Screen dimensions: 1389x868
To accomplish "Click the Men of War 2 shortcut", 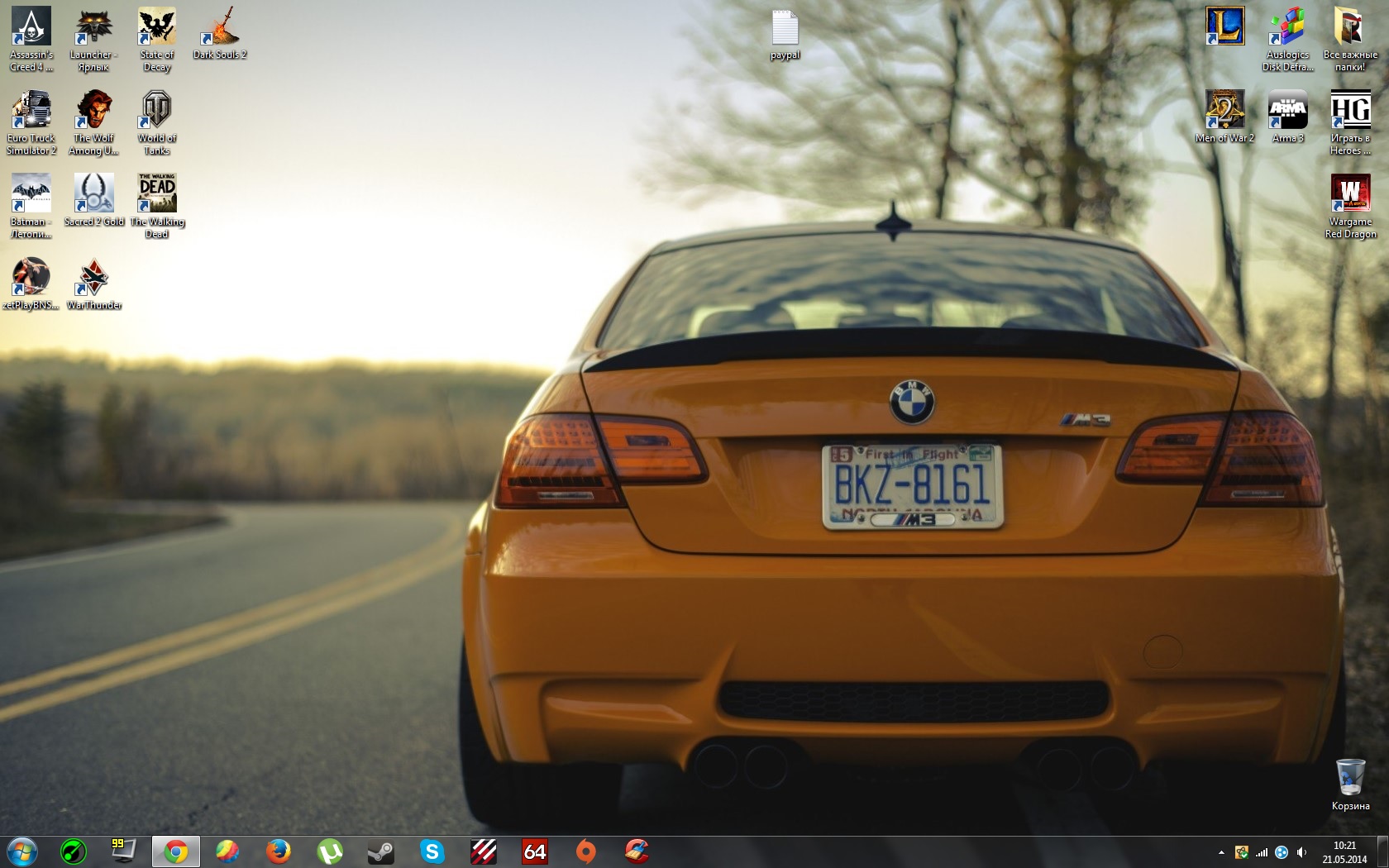I will (1225, 117).
